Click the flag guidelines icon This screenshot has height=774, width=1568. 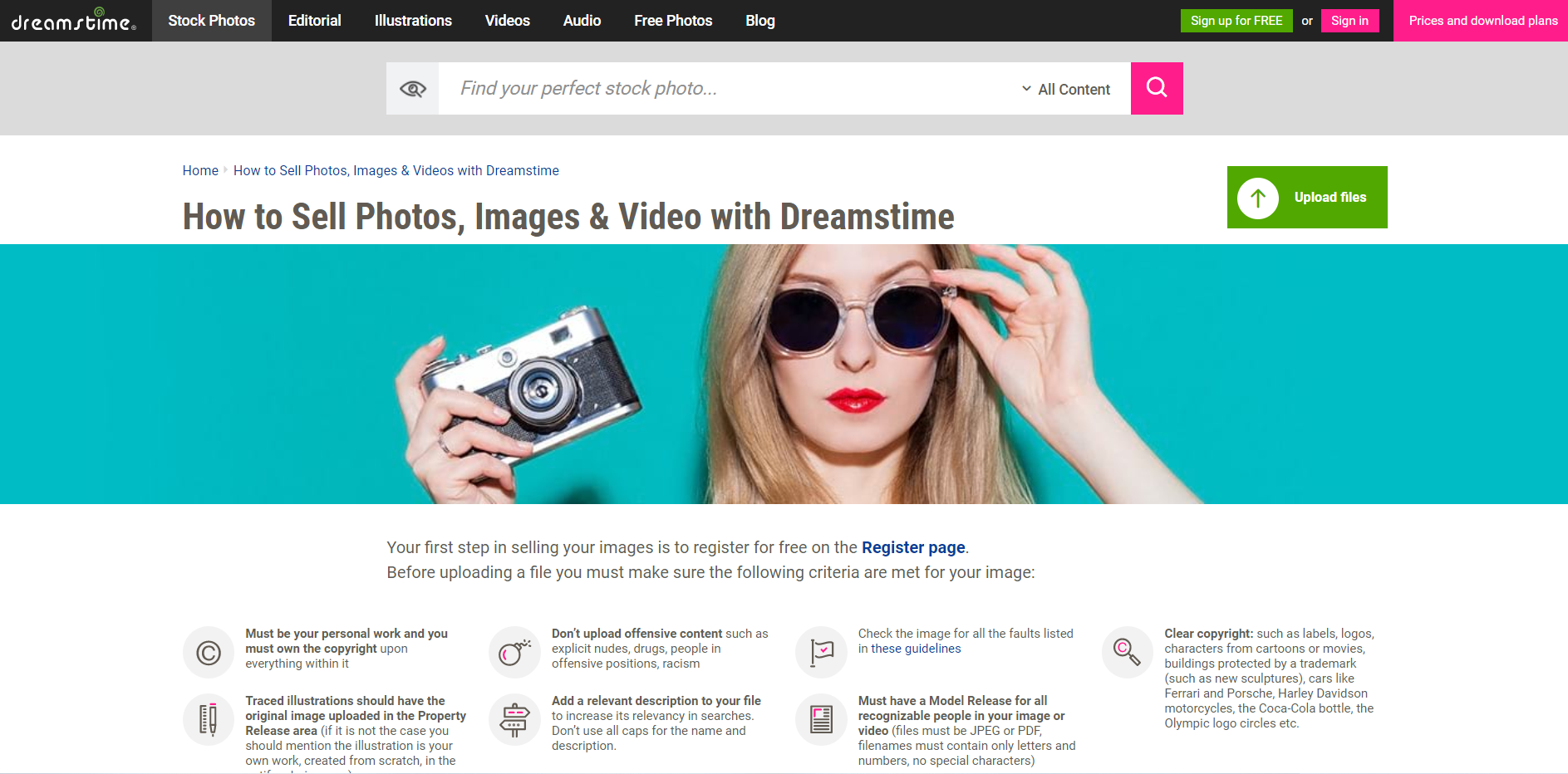[x=821, y=653]
